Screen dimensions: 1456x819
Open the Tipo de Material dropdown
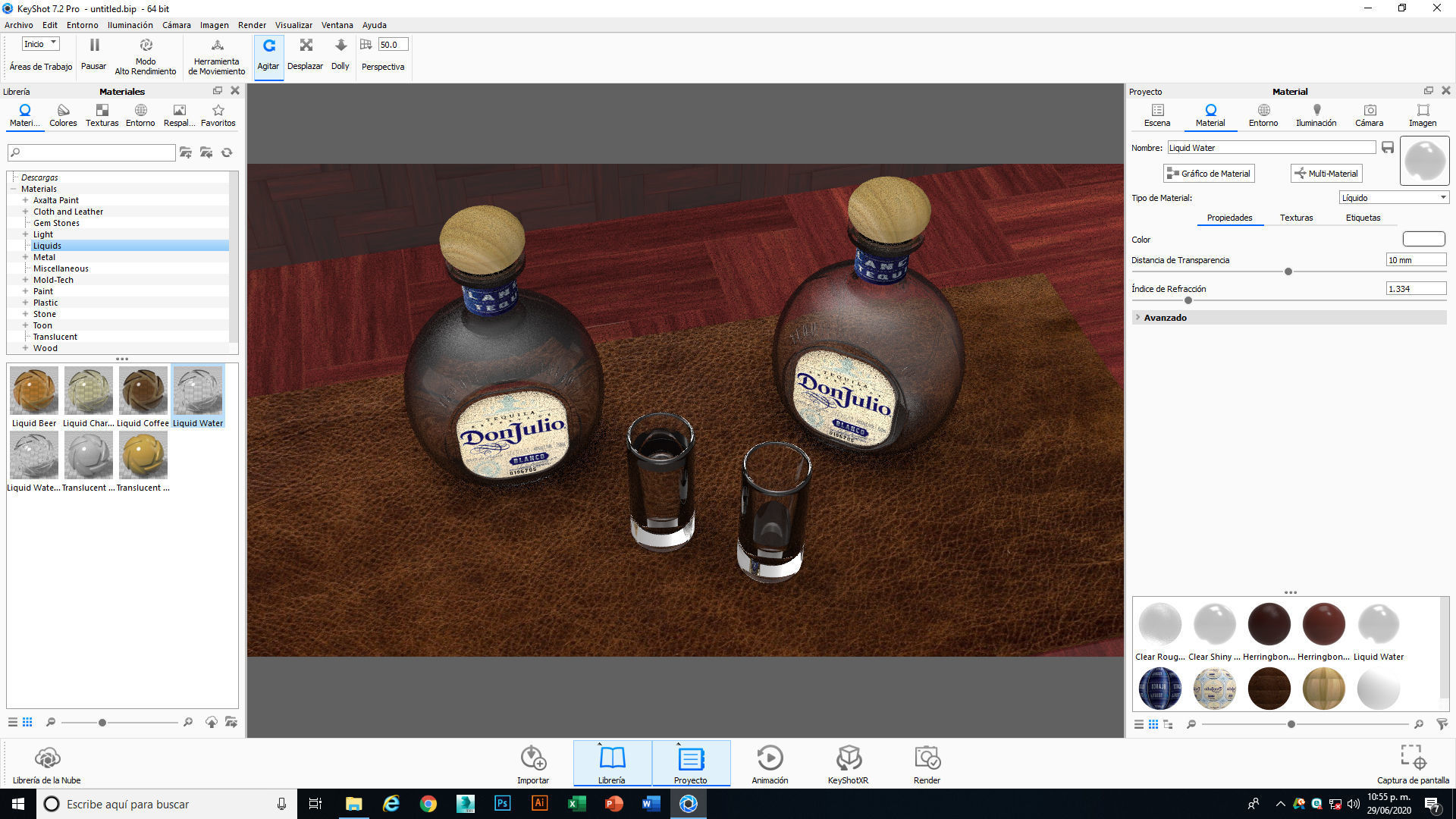click(1394, 198)
